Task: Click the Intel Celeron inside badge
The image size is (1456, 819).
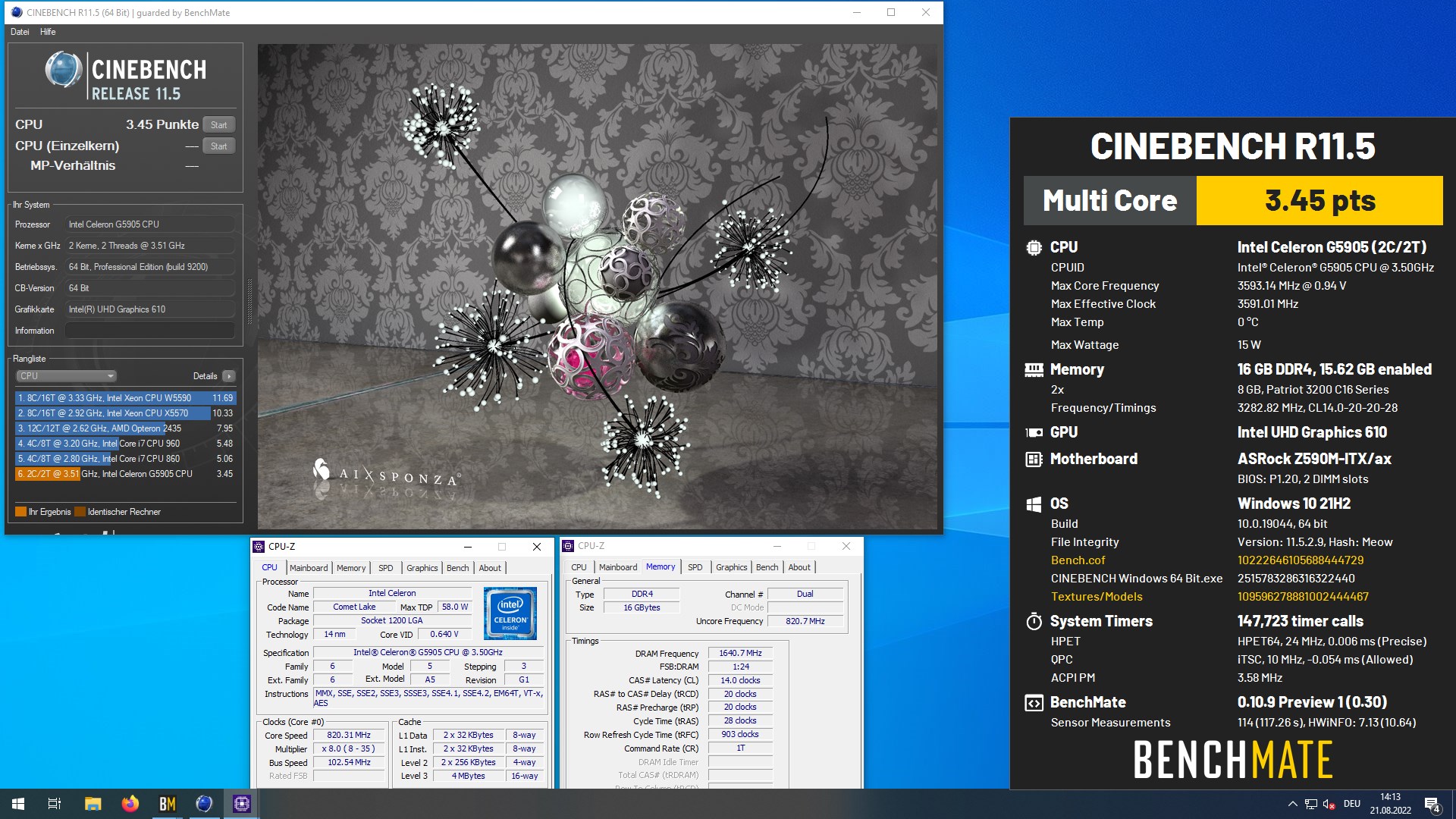Action: pos(510,613)
